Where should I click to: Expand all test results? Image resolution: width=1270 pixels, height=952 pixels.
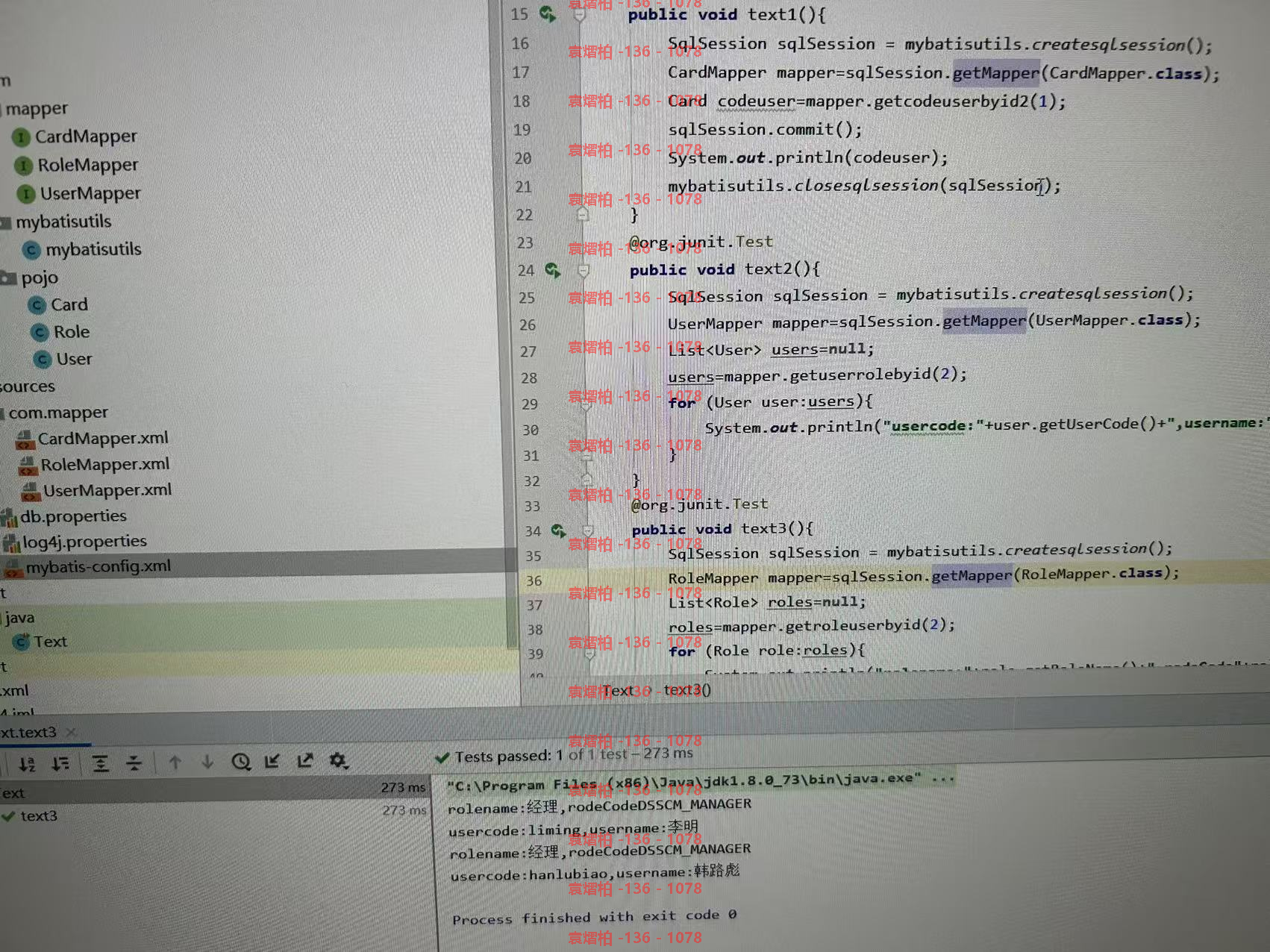(100, 762)
